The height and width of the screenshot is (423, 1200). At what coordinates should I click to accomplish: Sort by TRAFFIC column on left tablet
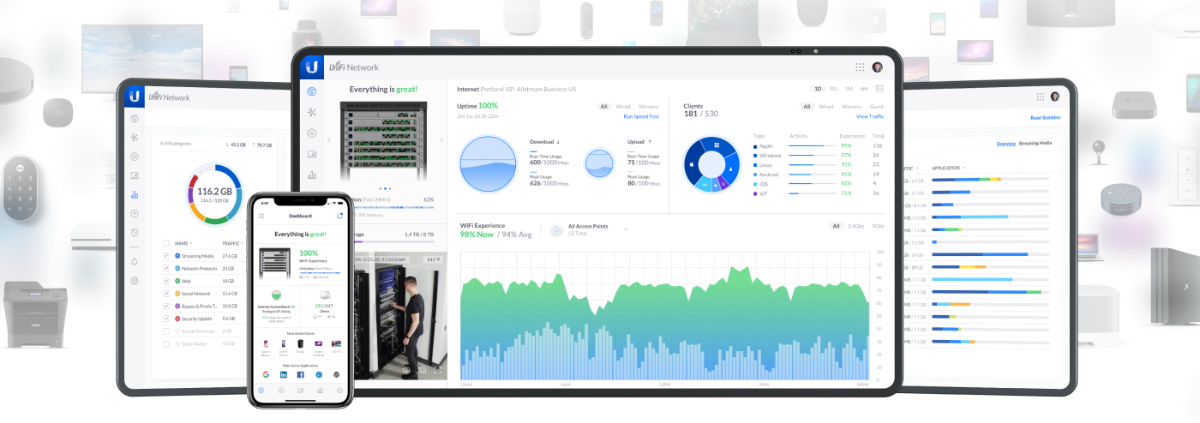tap(231, 243)
